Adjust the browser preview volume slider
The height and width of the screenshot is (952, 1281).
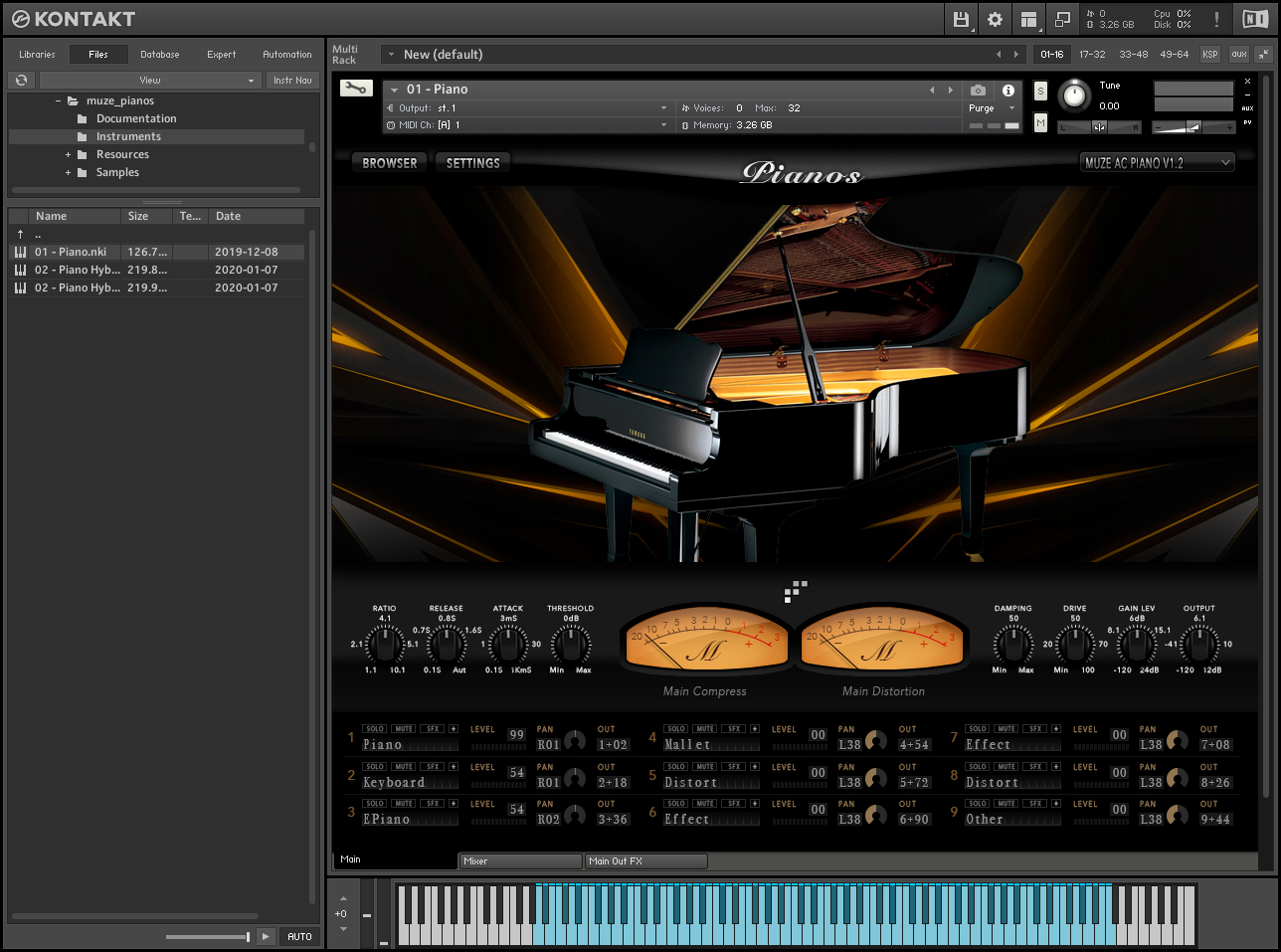pos(207,936)
